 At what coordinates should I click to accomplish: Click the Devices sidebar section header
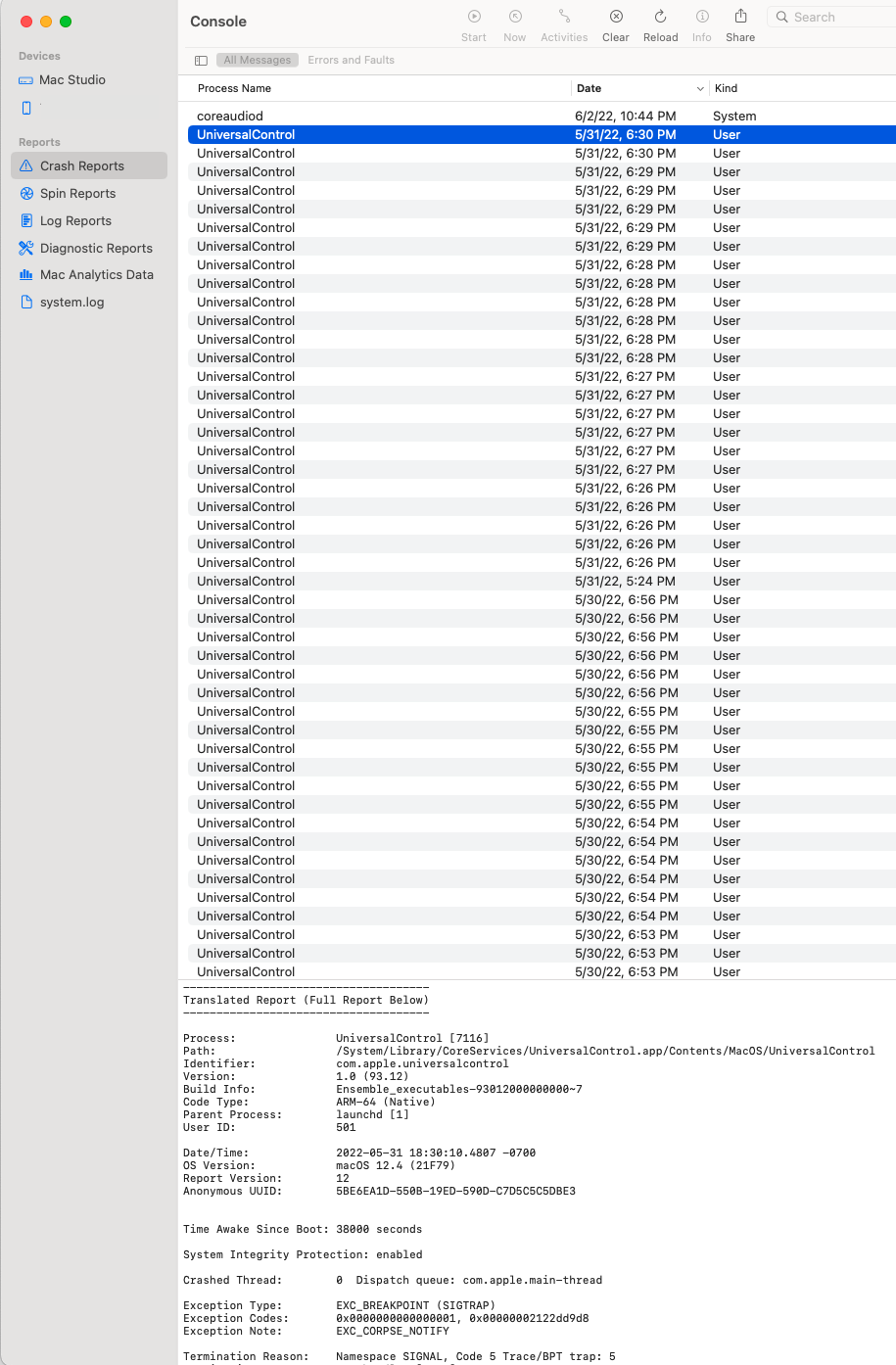(x=39, y=56)
